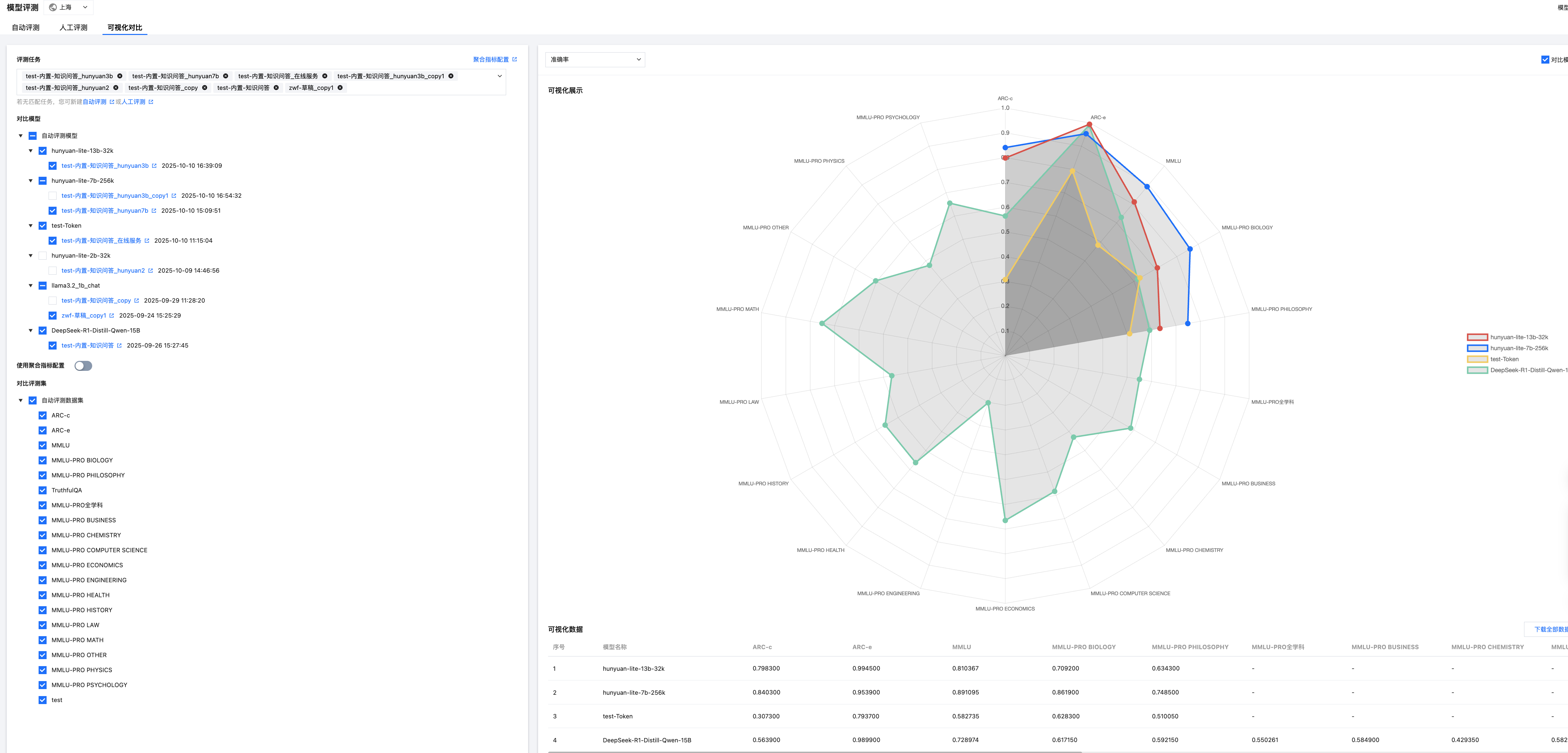Open external link icon beside zwf-草稿_copy1 task
This screenshot has width=1568, height=753.
point(111,315)
